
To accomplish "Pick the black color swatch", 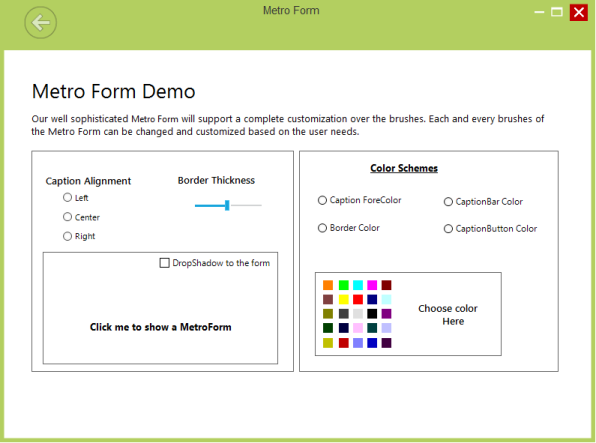I will [372, 314].
